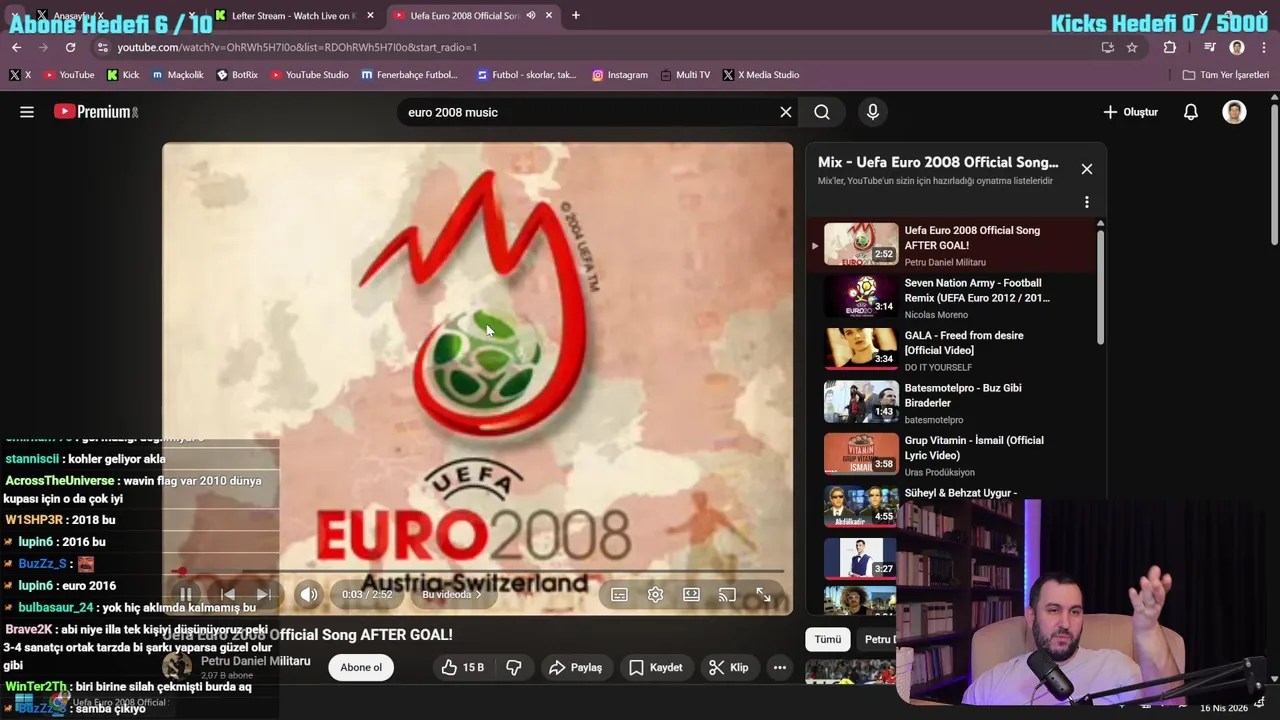The height and width of the screenshot is (720, 1280).
Task: Skip to previous video in player
Action: coord(228,595)
